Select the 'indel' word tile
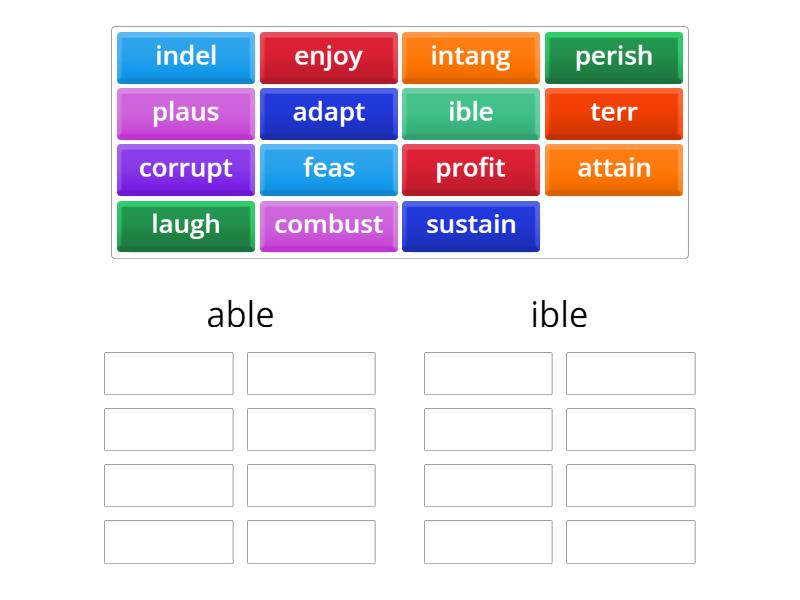 click(x=185, y=57)
